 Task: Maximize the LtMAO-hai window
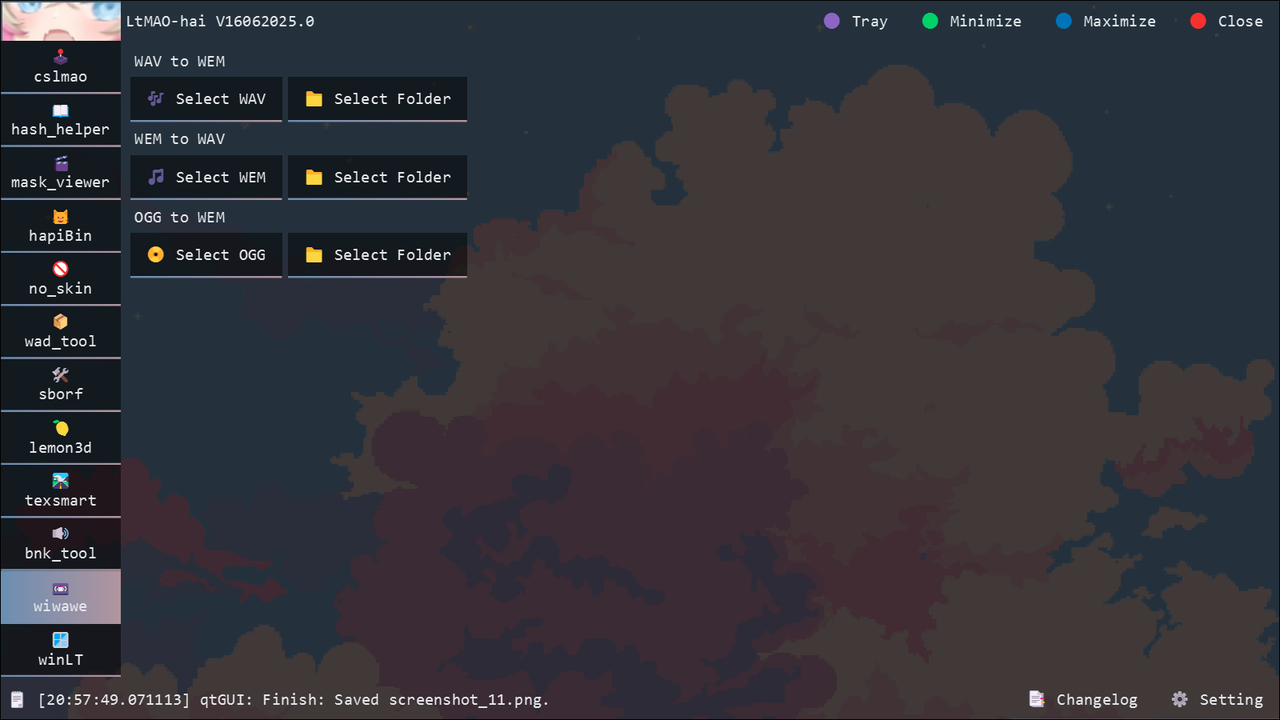pos(1106,21)
